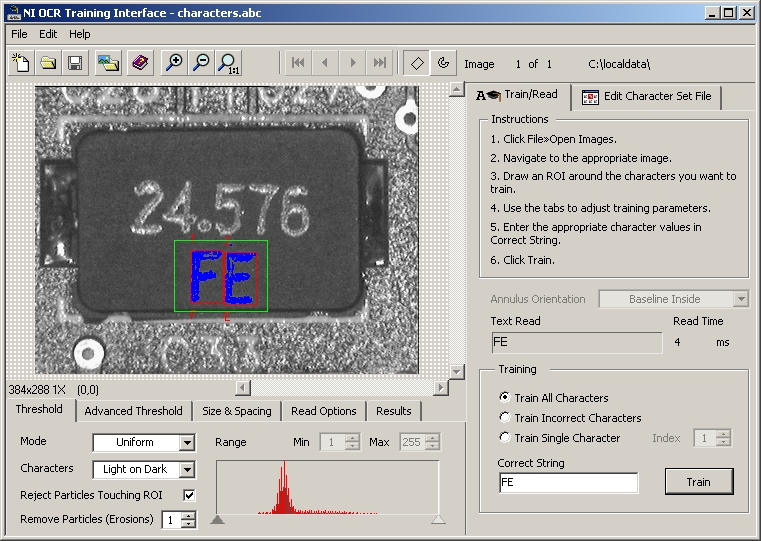Select Train Single Character option
This screenshot has height=541, width=761.
(505, 438)
